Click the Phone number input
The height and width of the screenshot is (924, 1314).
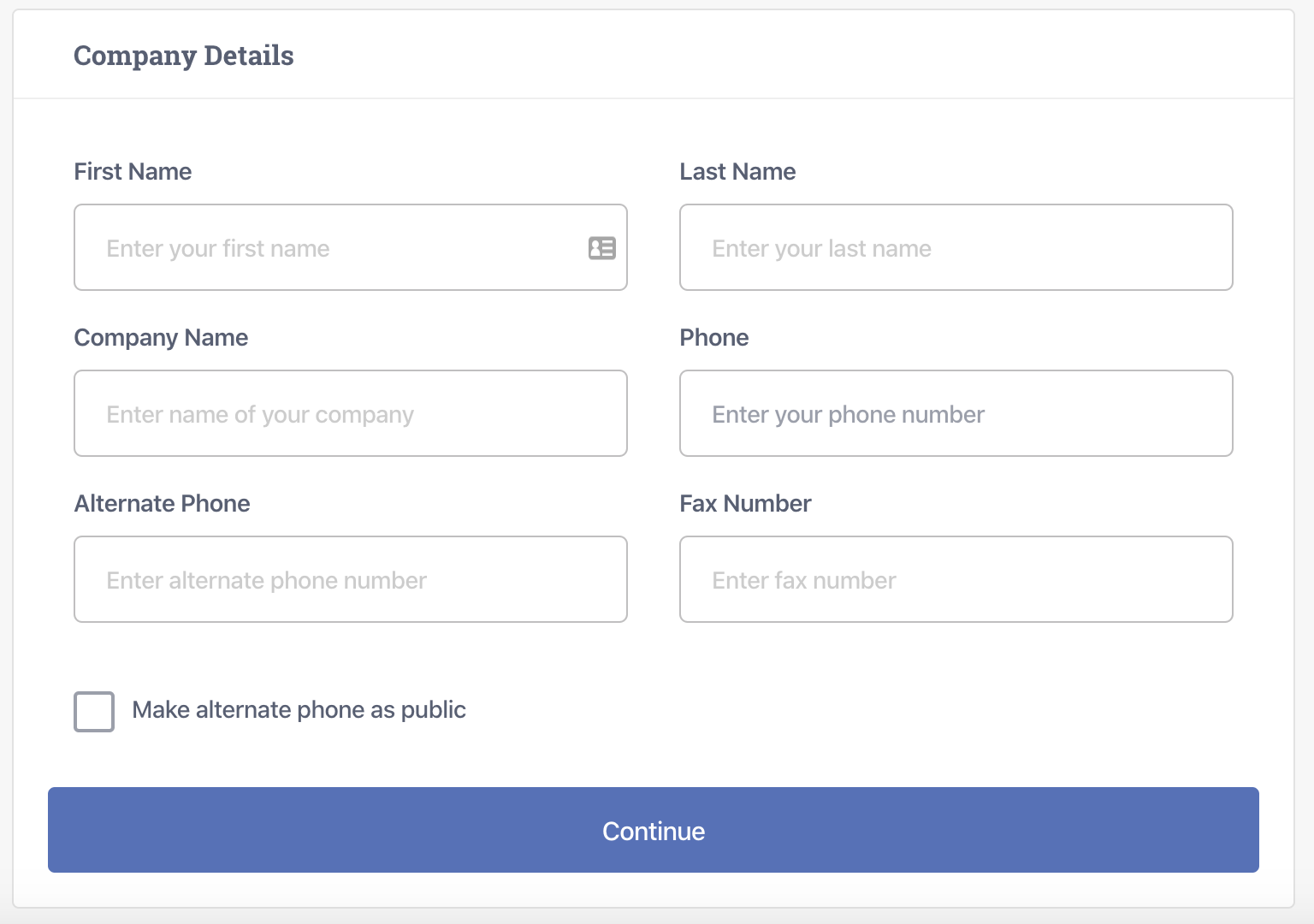pos(956,414)
